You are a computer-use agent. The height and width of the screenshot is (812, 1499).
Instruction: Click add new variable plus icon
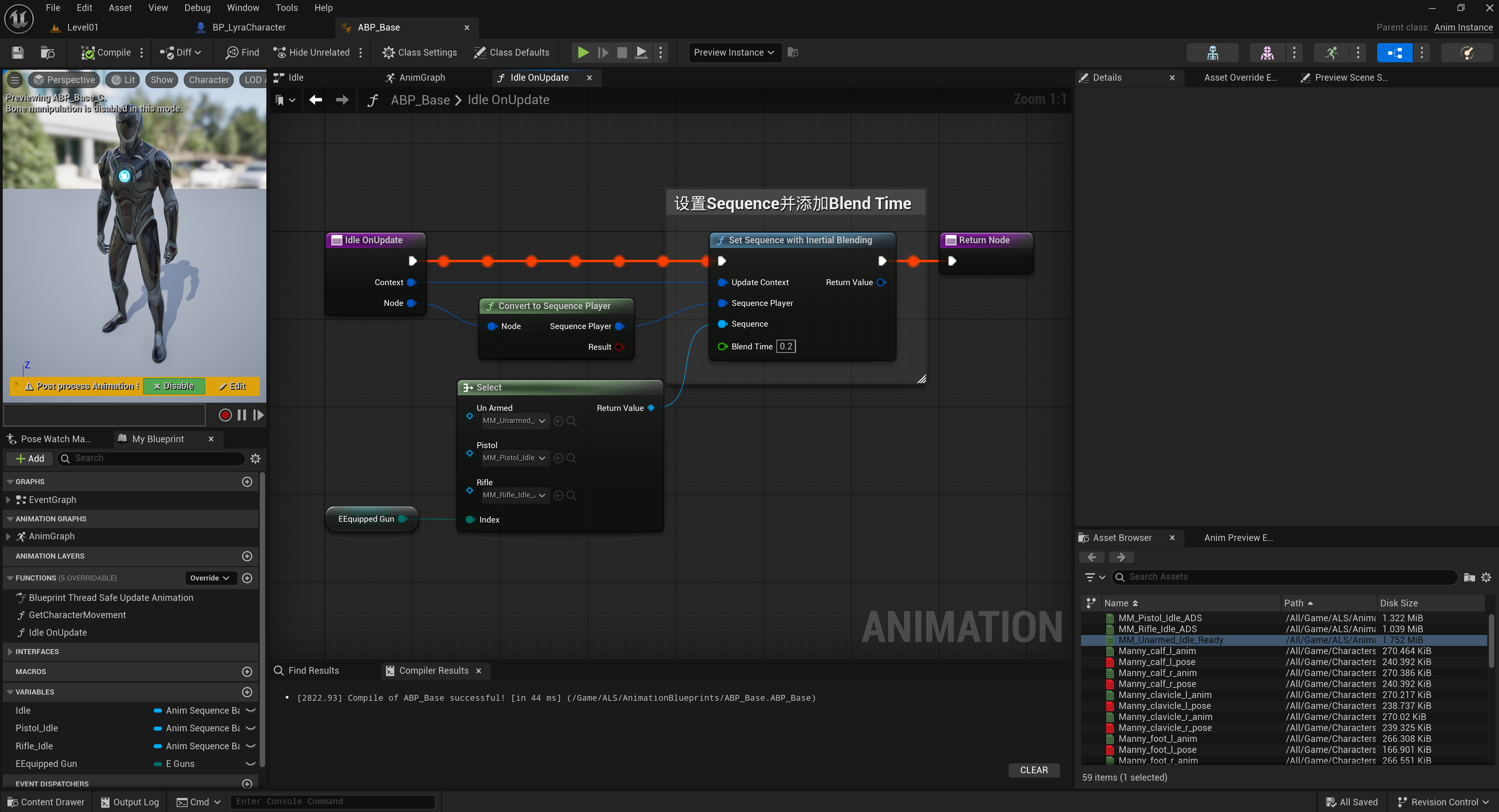coord(247,692)
